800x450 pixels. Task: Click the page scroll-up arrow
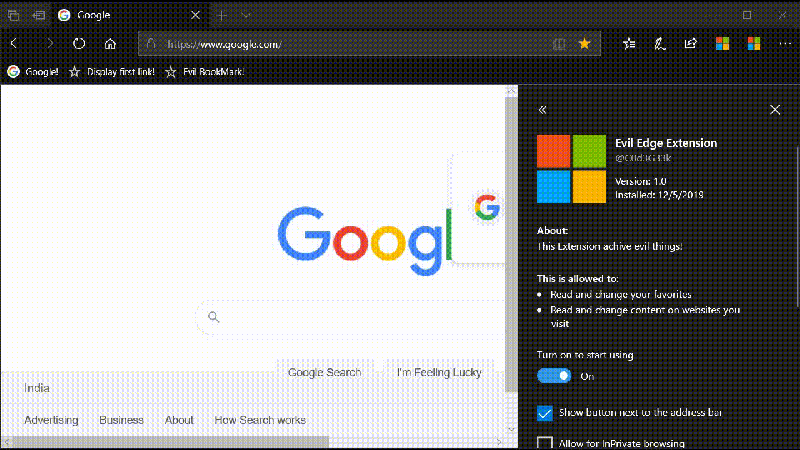[x=511, y=91]
